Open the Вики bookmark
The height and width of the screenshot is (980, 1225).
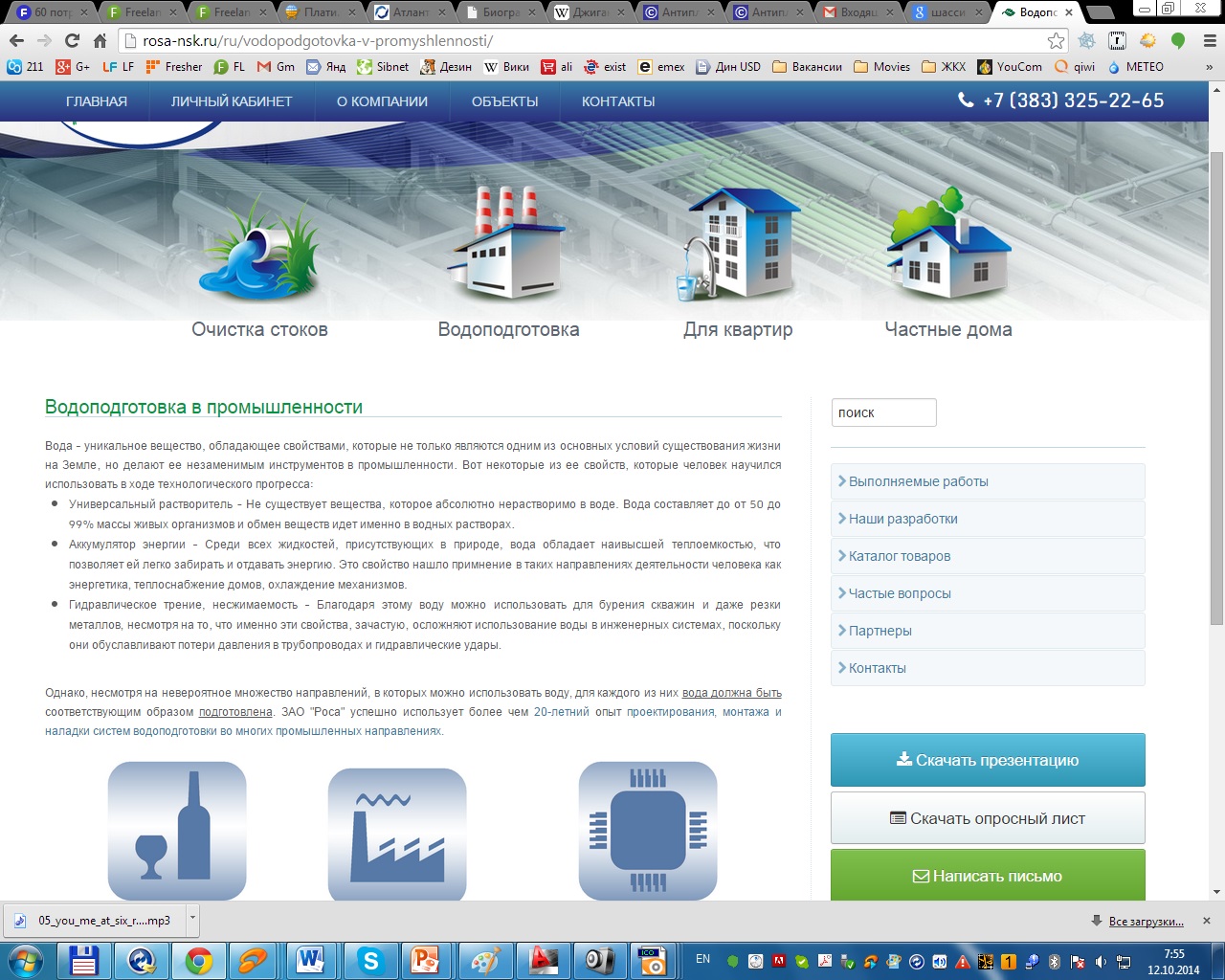(506, 67)
